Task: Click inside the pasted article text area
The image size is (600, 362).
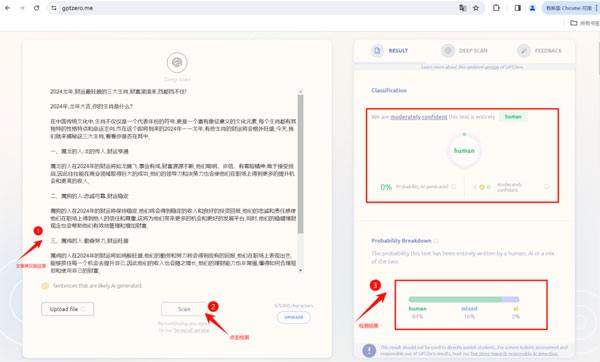Action: [x=173, y=181]
